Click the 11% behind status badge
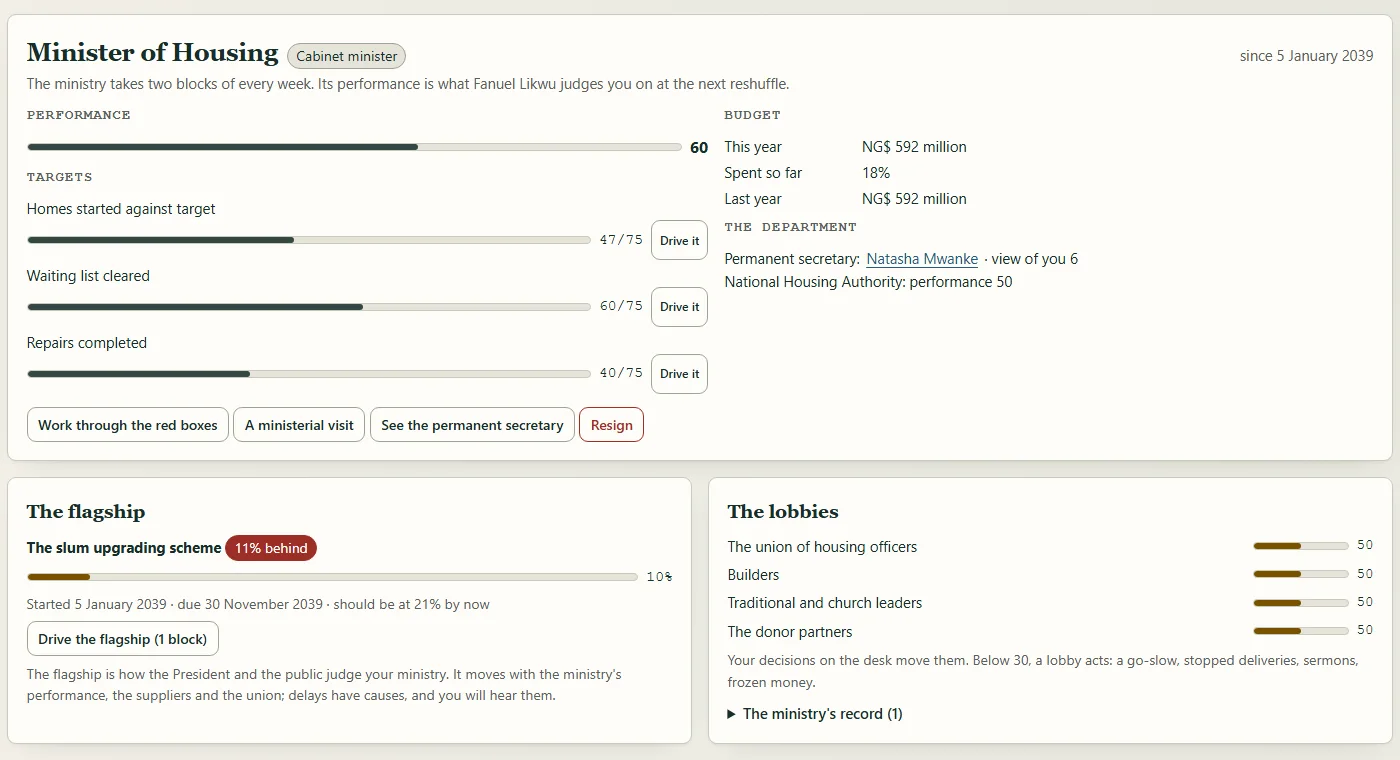This screenshot has height=760, width=1400. pyautogui.click(x=271, y=548)
